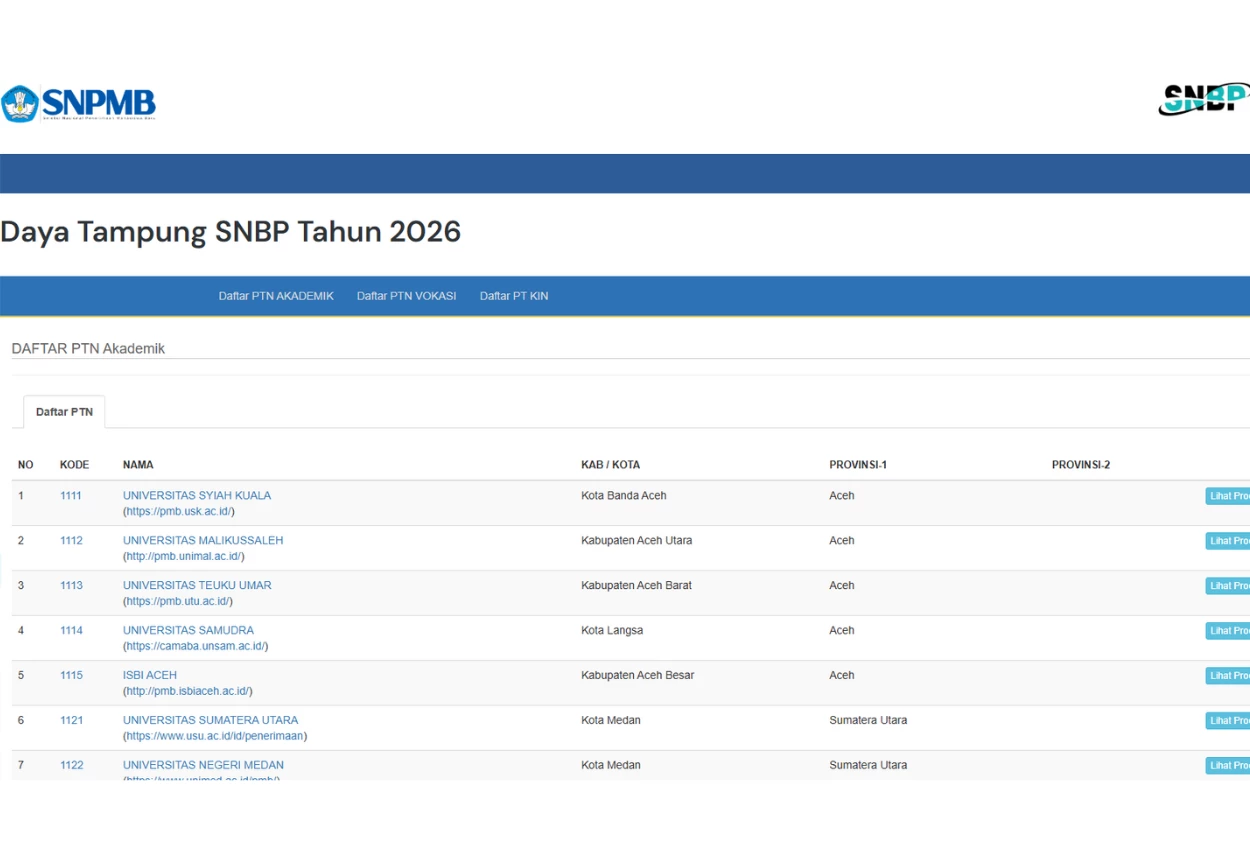The image size is (1250, 849).
Task: Click the Kota Langsa cell
Action: point(612,631)
